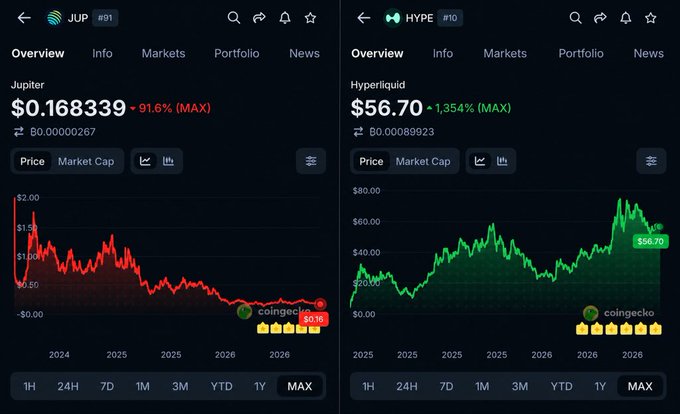680x414 pixels.
Task: Open News tab for JUP
Action: 304,53
